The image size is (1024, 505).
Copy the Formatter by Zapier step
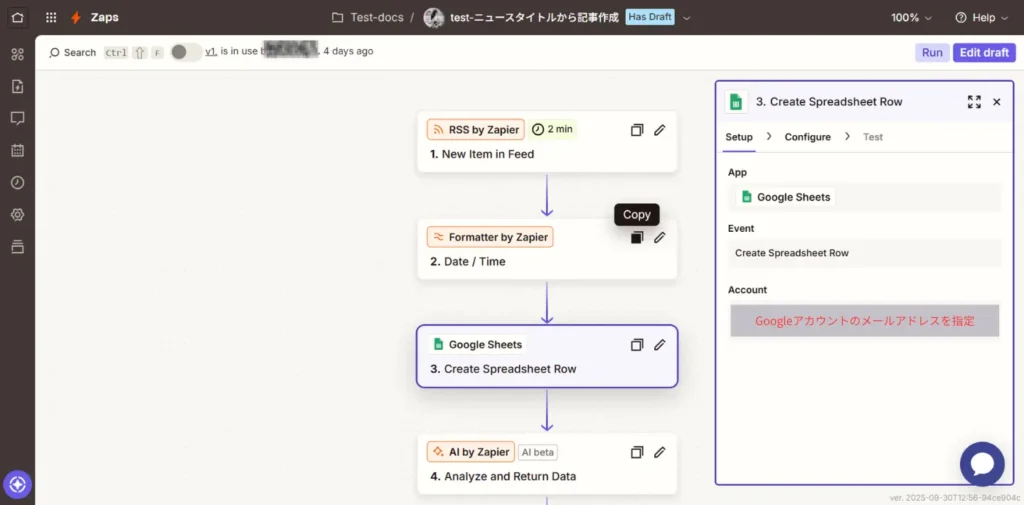637,237
